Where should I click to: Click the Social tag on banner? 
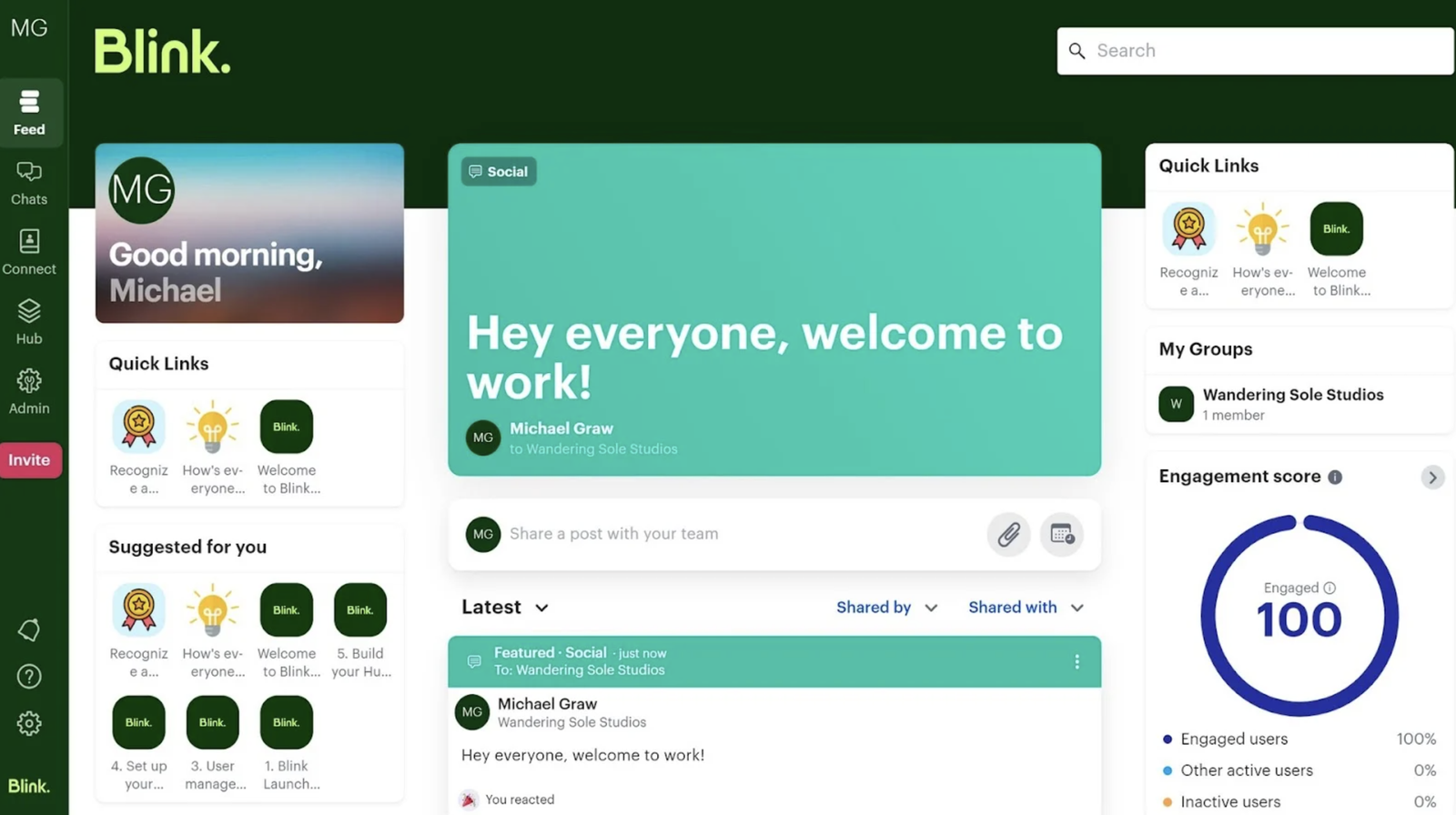tap(499, 172)
